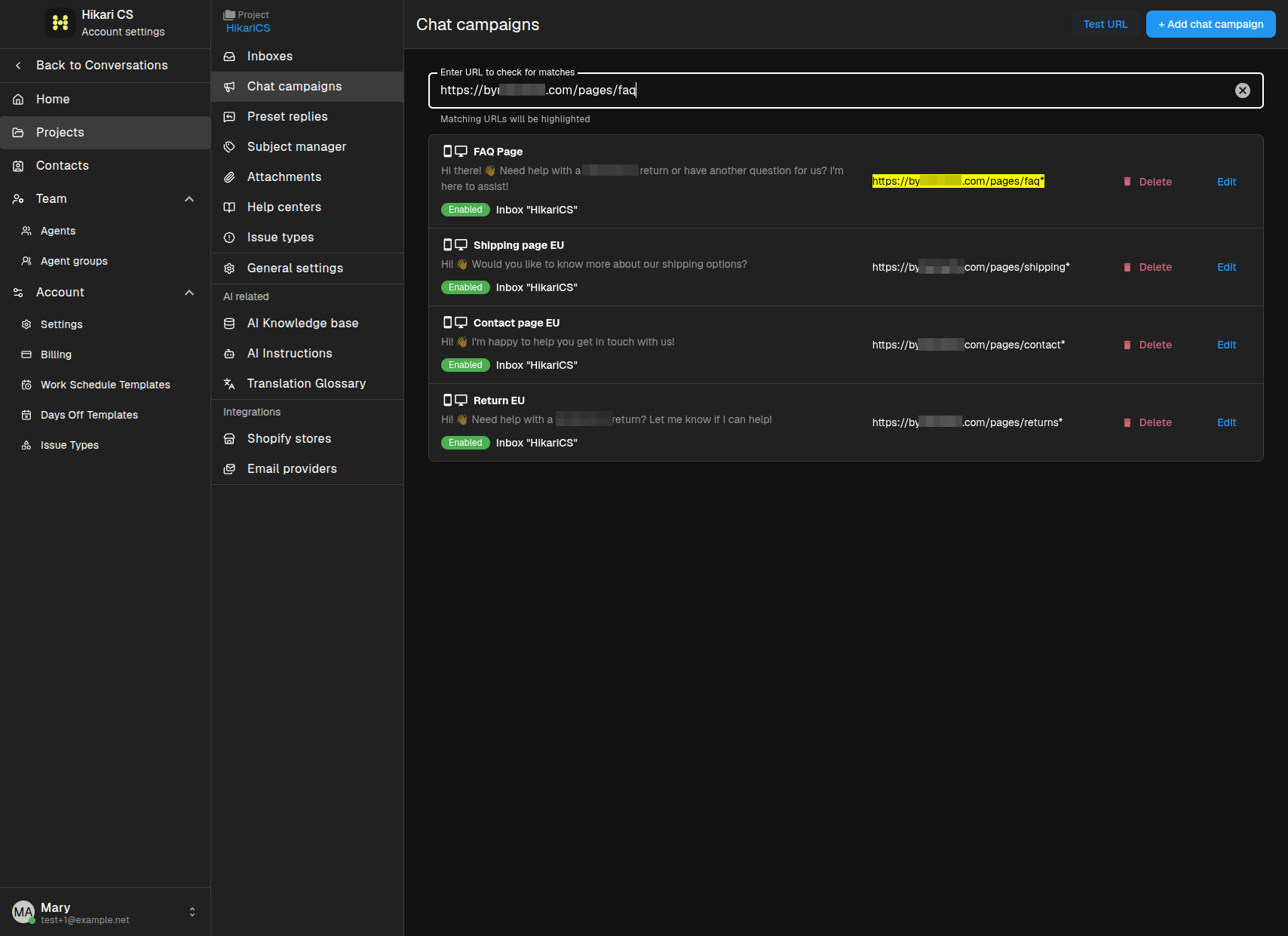The width and height of the screenshot is (1288, 936).
Task: Click the Email providers icon
Action: [229, 469]
